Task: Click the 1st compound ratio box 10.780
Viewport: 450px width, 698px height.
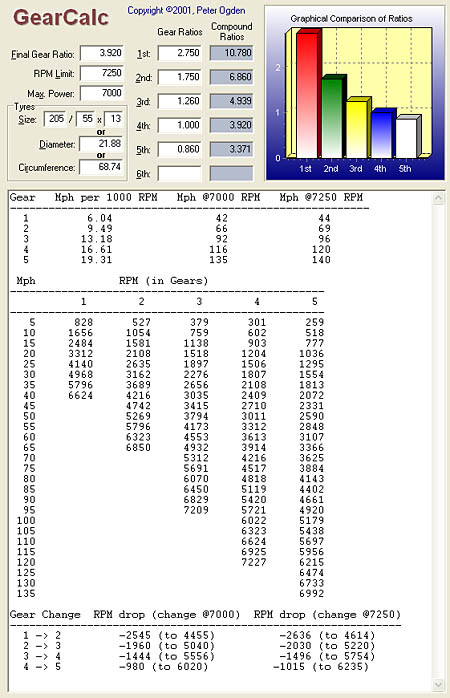Action: pyautogui.click(x=231, y=53)
